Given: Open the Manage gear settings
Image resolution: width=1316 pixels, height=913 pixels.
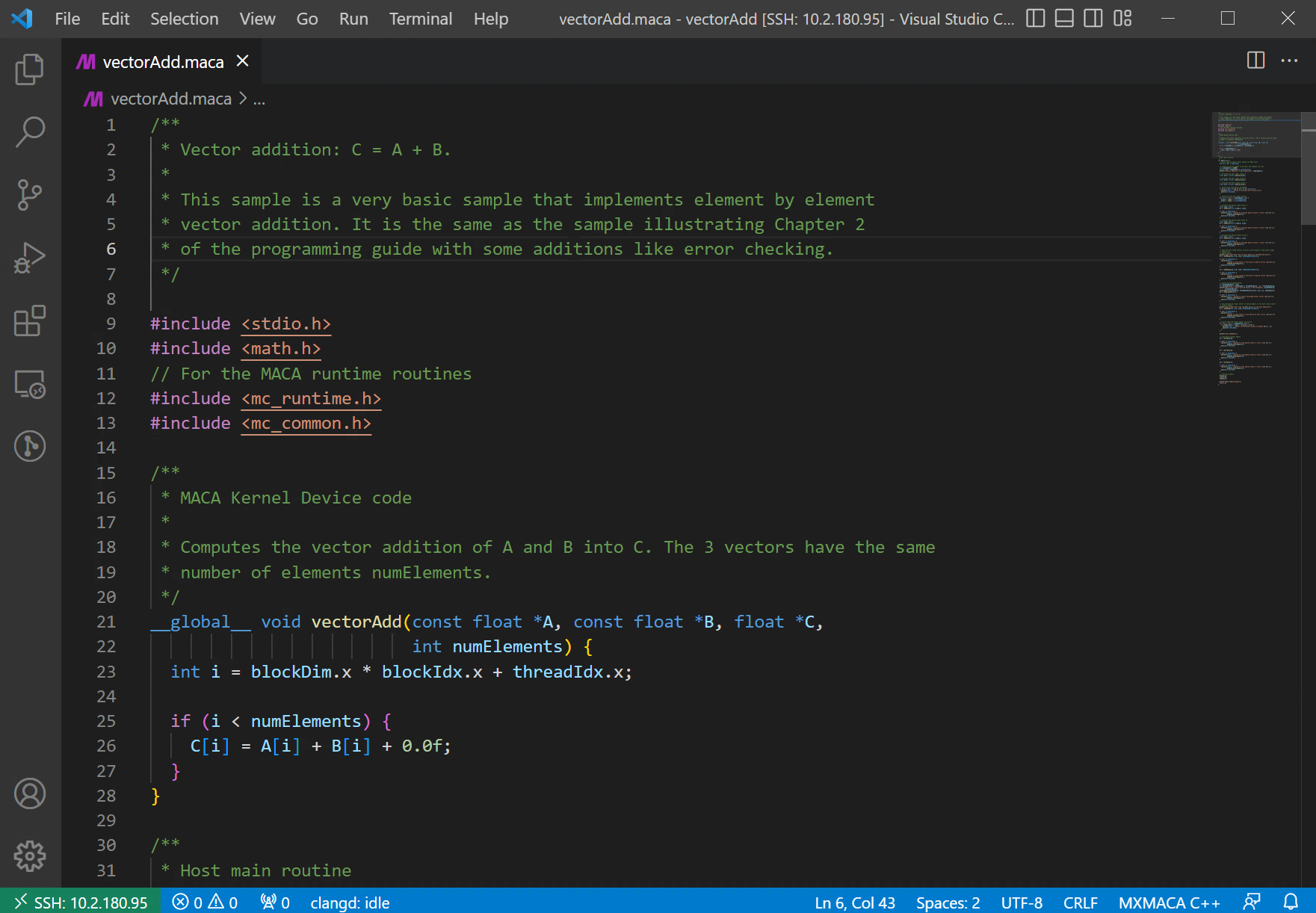Looking at the screenshot, I should coord(30,856).
